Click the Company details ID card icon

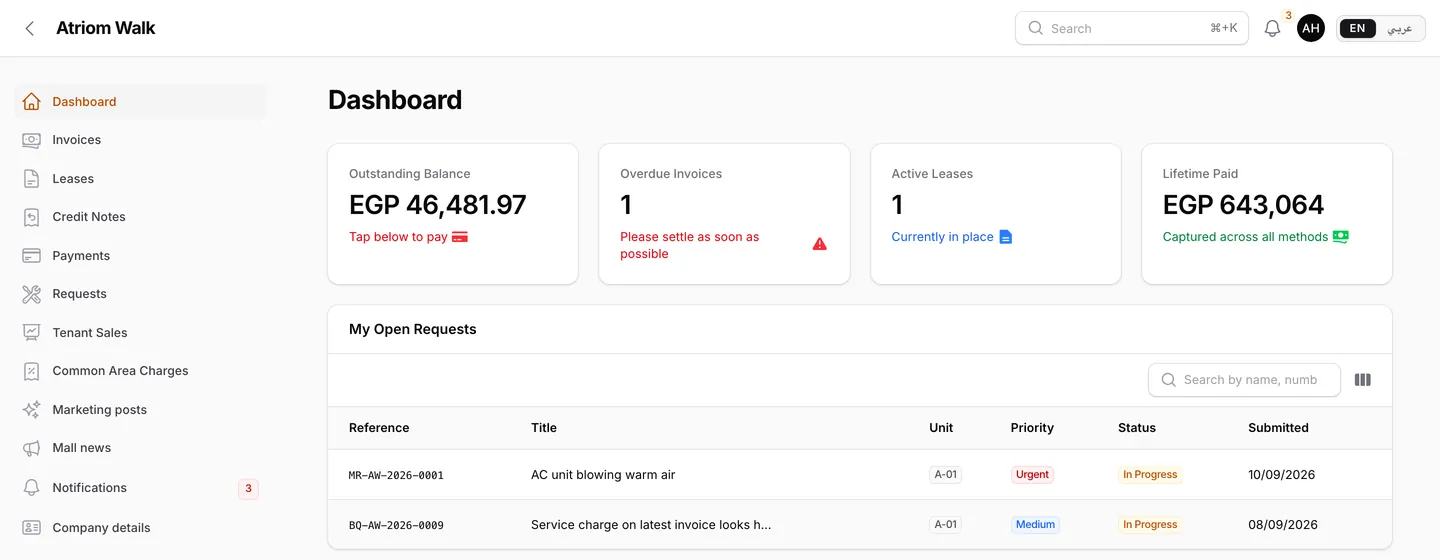tap(32, 527)
